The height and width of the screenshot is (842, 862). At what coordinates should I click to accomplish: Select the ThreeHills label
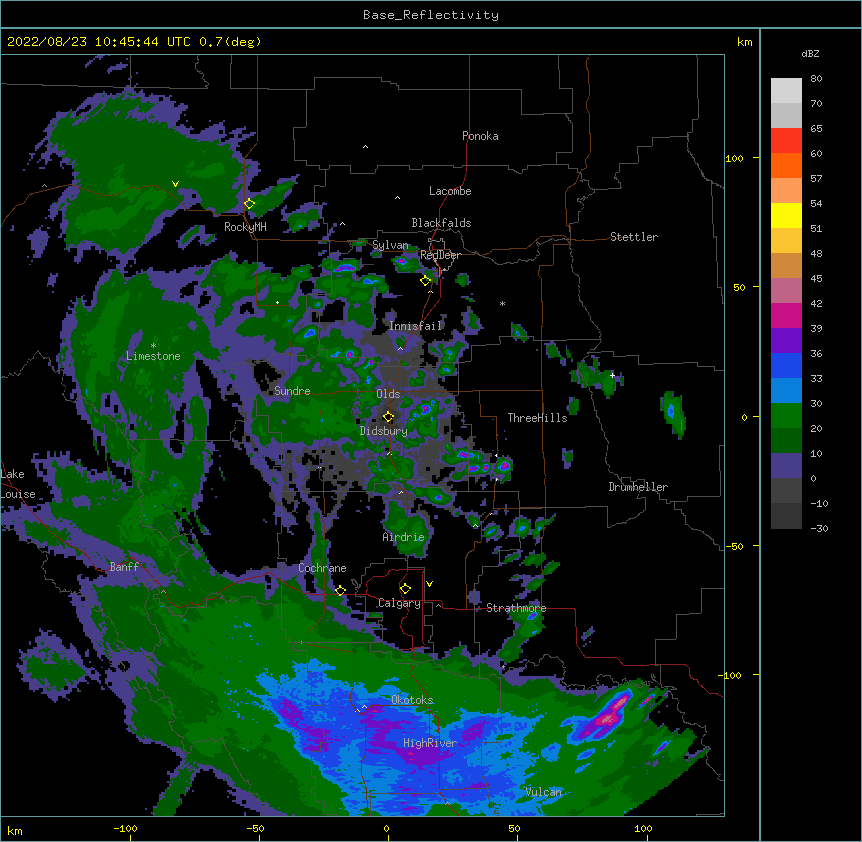coord(537,418)
